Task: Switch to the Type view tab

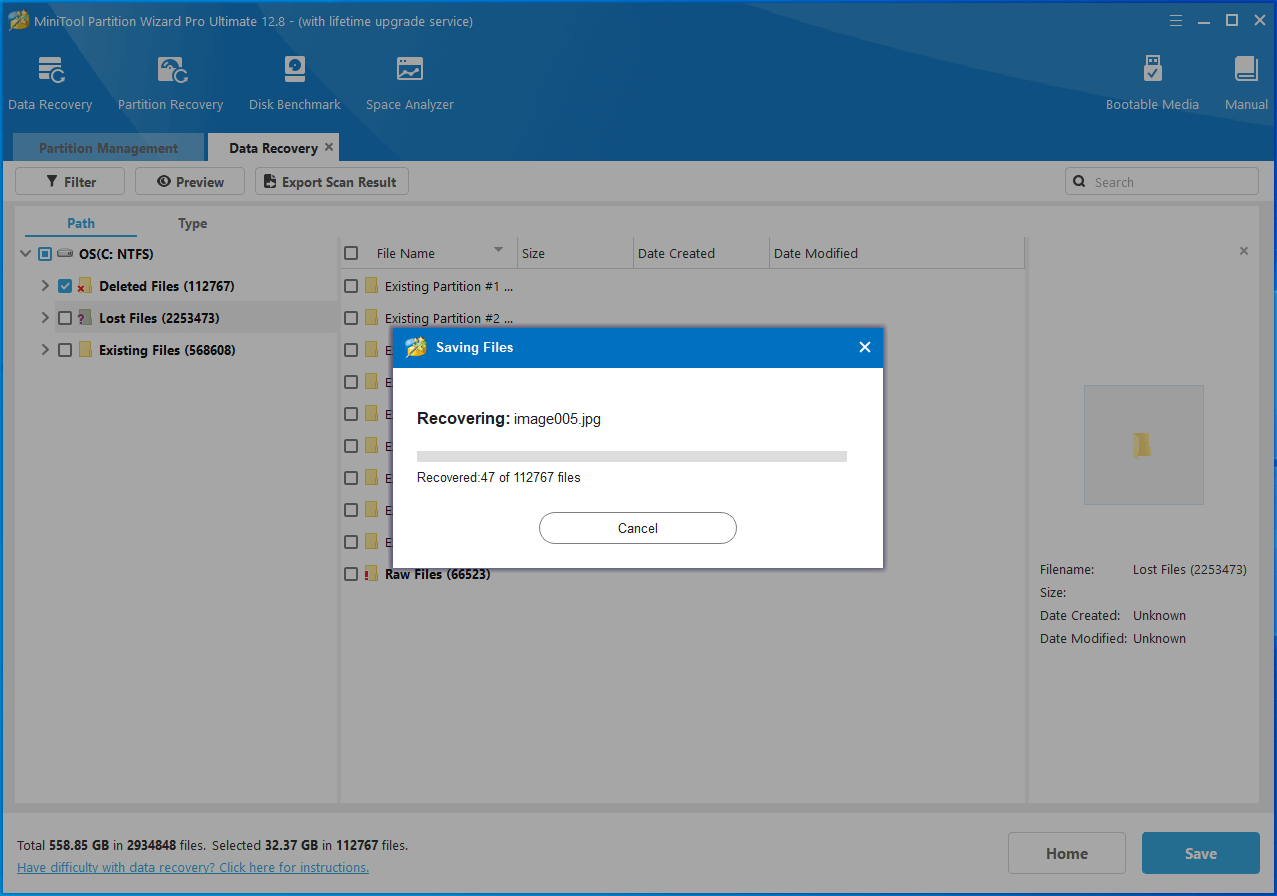Action: [193, 223]
